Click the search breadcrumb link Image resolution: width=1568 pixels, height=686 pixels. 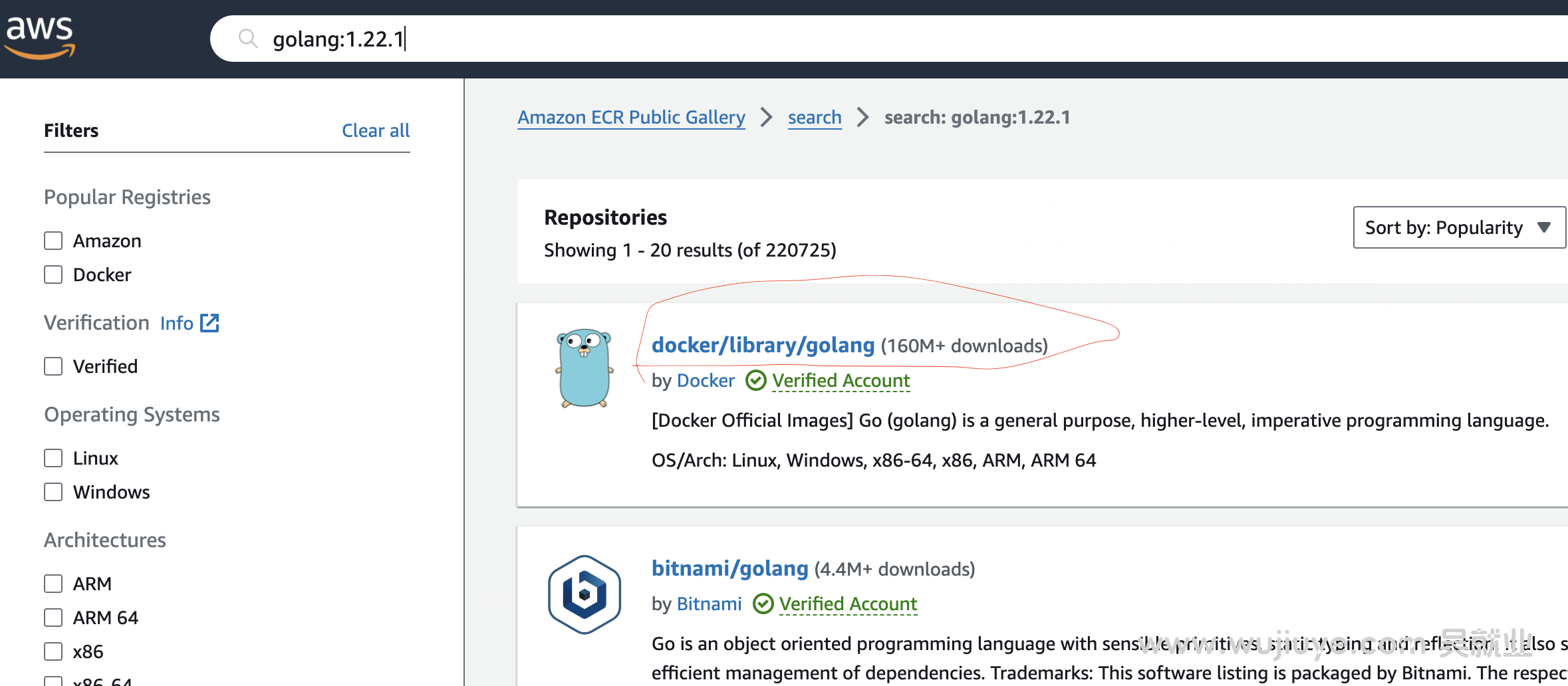pyautogui.click(x=815, y=118)
